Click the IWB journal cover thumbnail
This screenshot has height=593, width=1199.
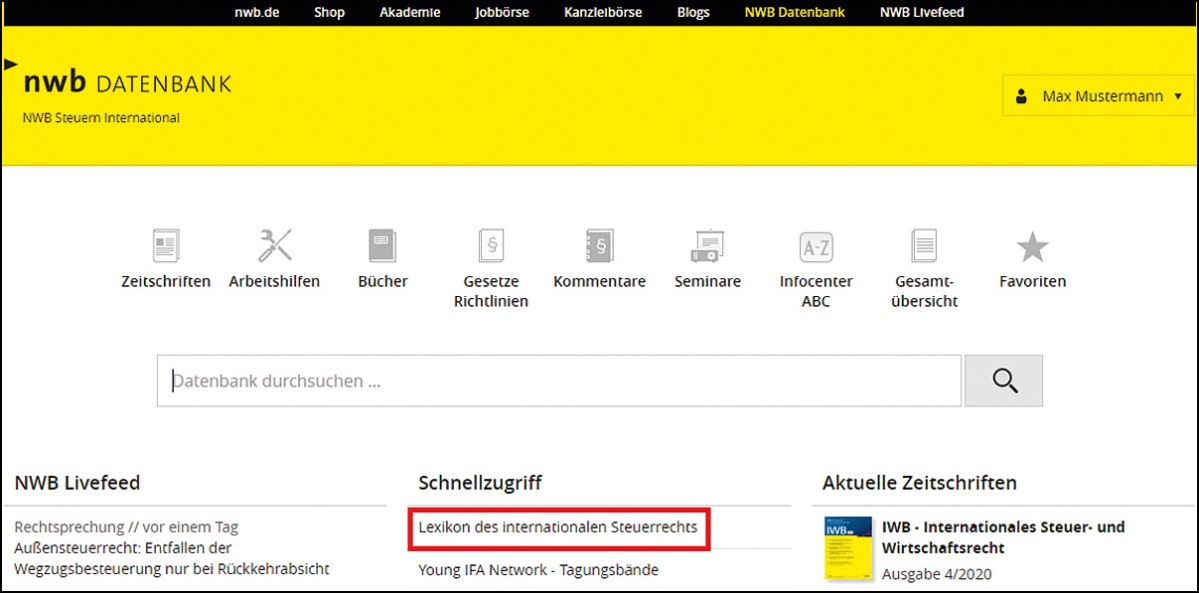846,549
